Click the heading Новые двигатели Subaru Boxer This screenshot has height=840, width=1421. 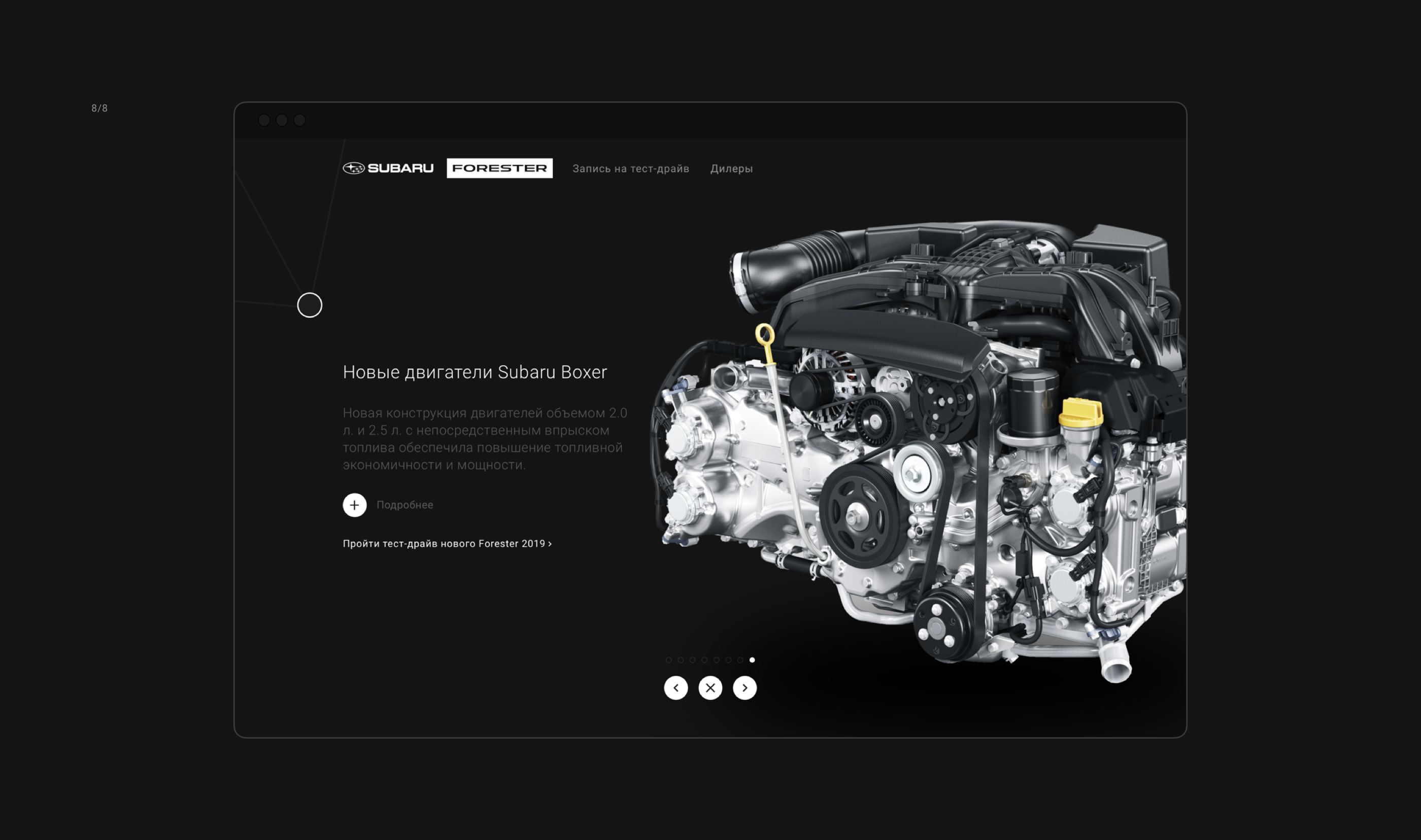(475, 372)
